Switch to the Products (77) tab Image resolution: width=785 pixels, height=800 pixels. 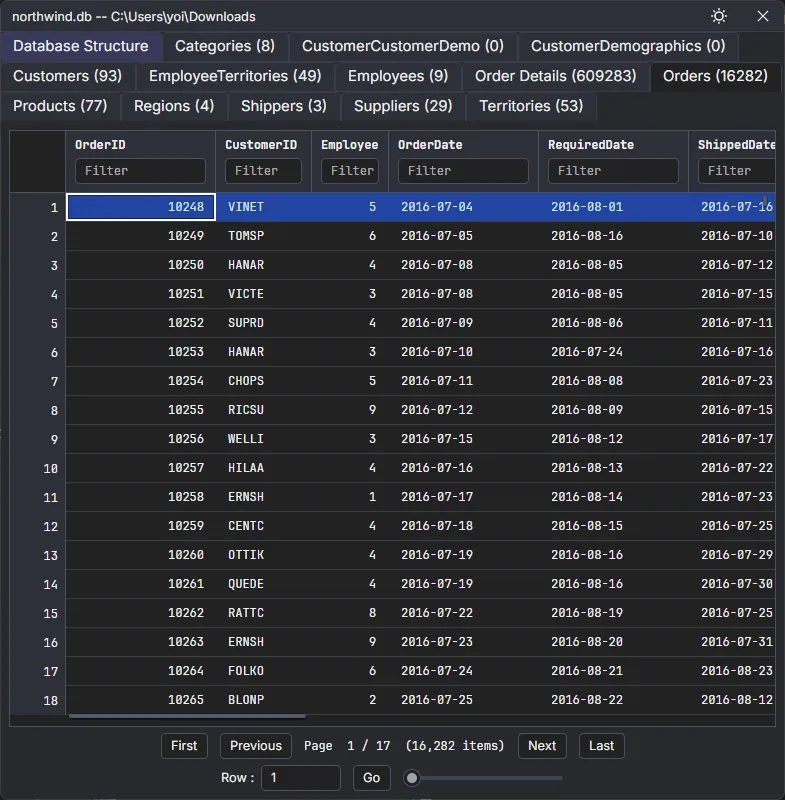pyautogui.click(x=60, y=106)
